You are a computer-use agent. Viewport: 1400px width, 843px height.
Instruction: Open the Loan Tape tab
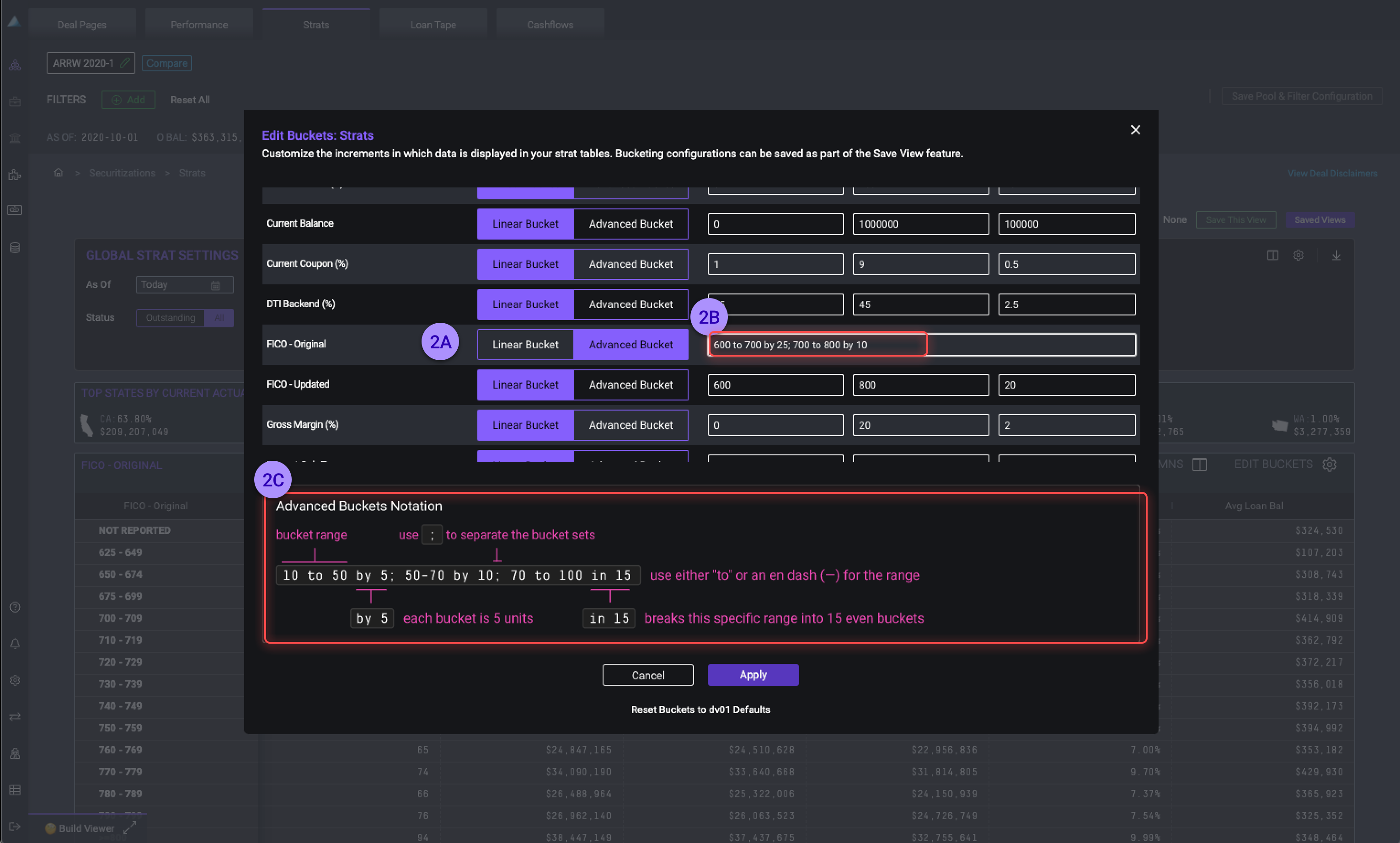coord(433,24)
